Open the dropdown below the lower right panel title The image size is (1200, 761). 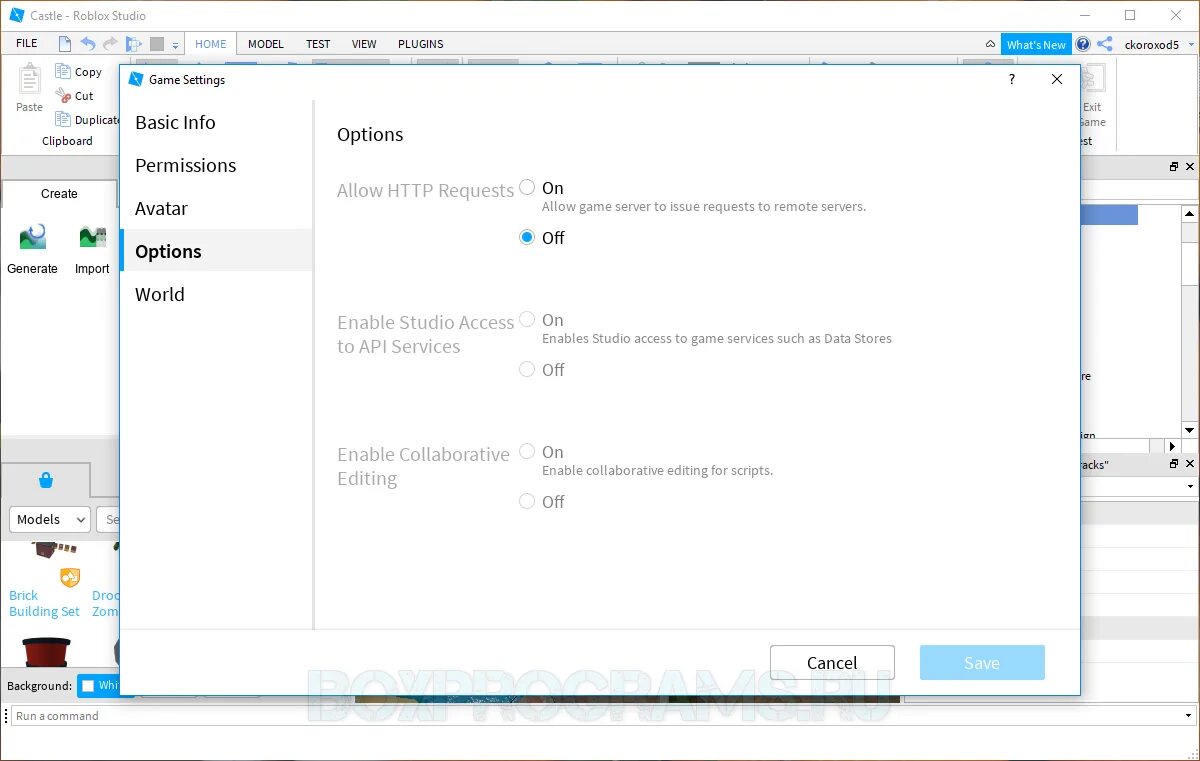[x=1190, y=486]
